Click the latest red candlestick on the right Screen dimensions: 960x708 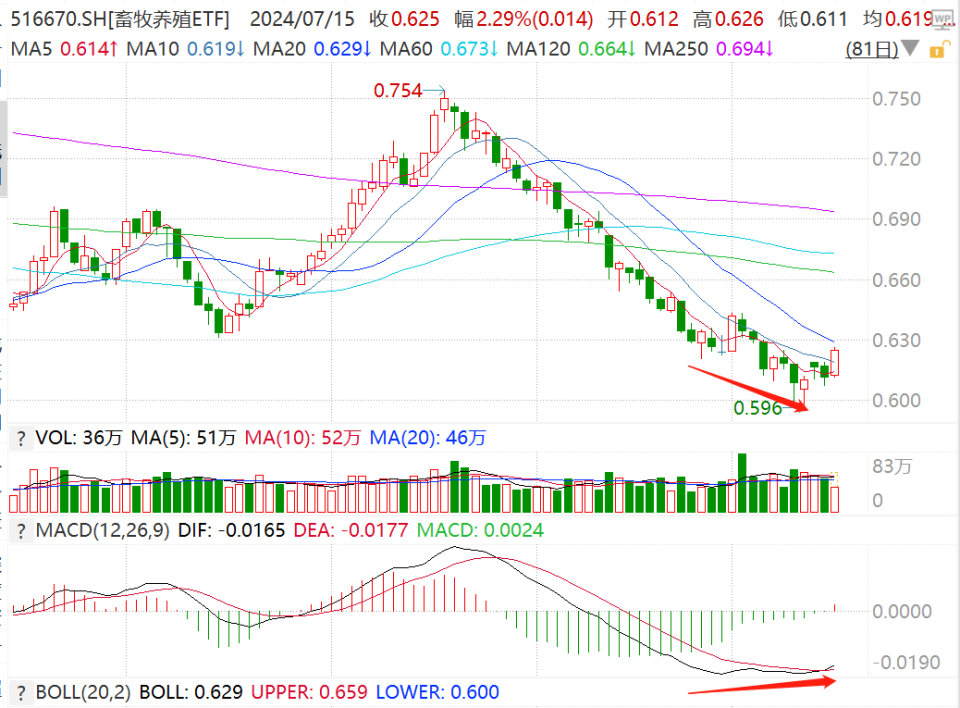[x=834, y=362]
